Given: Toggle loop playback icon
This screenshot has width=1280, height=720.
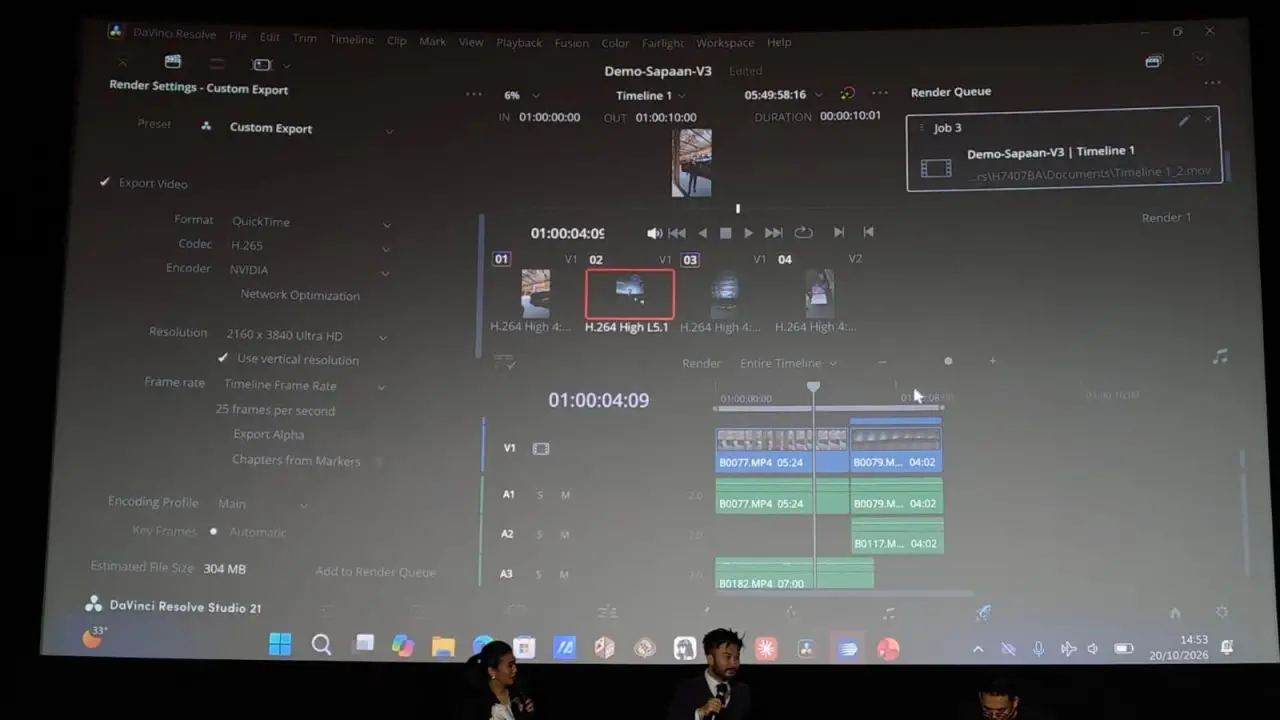Looking at the screenshot, I should pos(803,232).
